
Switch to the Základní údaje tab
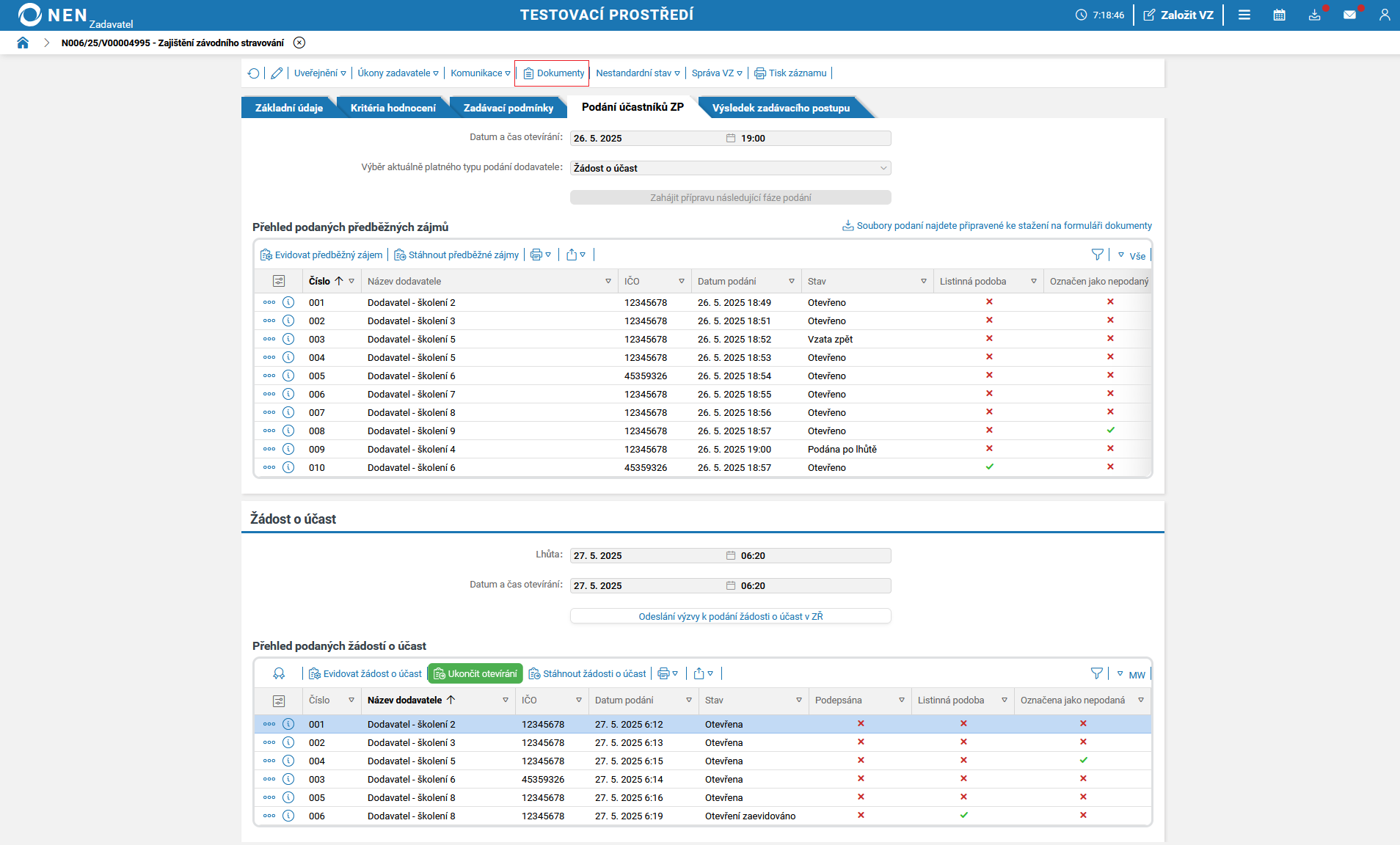tap(288, 108)
